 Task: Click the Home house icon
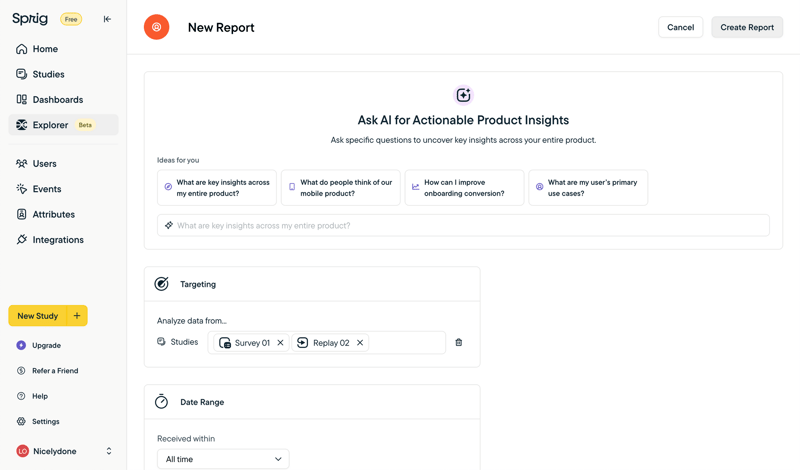(21, 49)
